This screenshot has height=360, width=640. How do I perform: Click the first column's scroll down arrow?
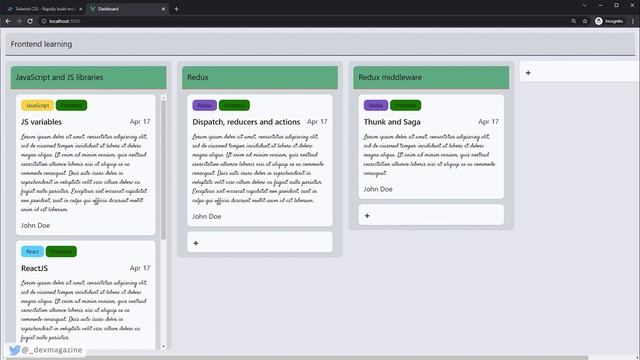(164, 346)
